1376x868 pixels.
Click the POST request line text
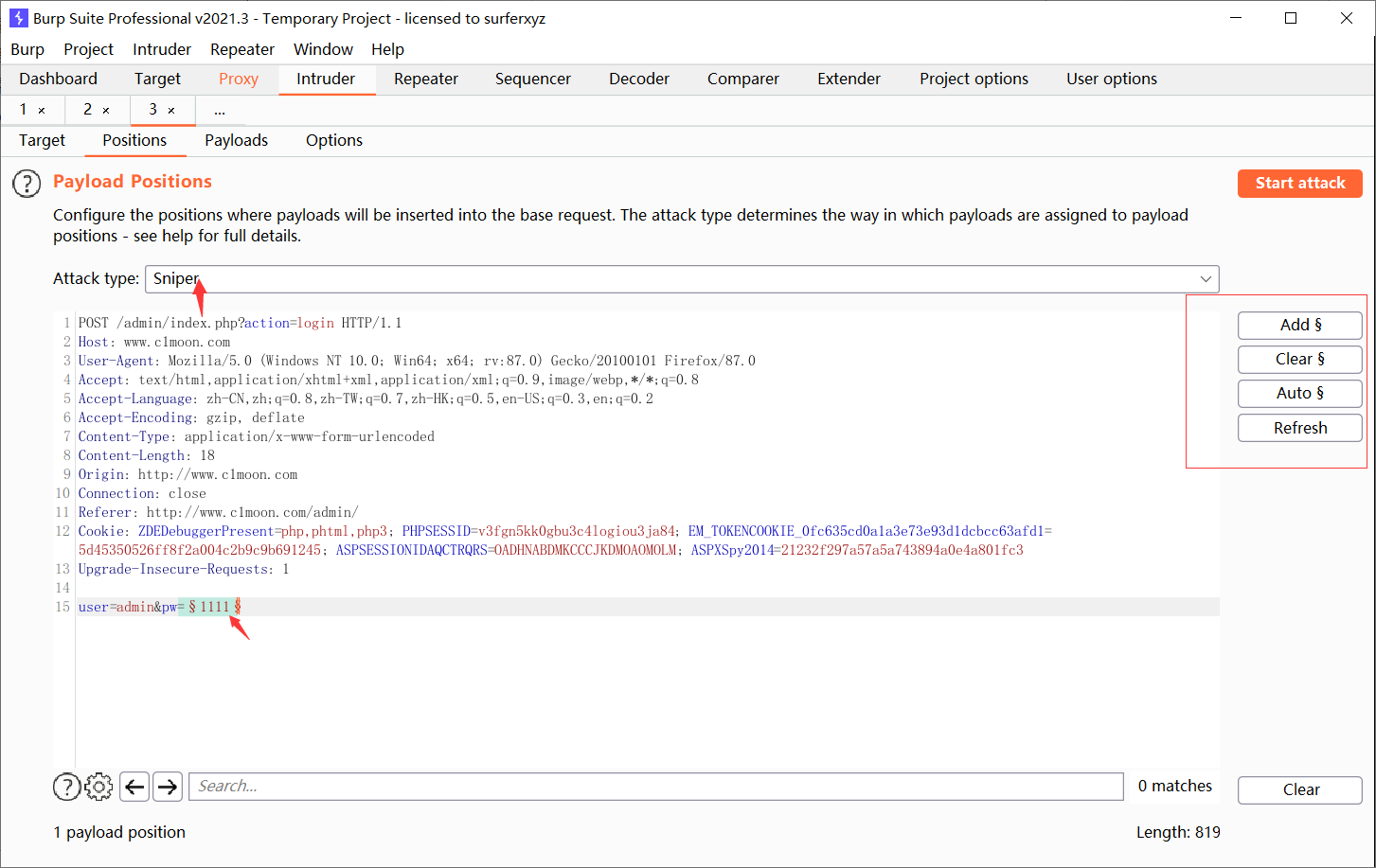(240, 323)
